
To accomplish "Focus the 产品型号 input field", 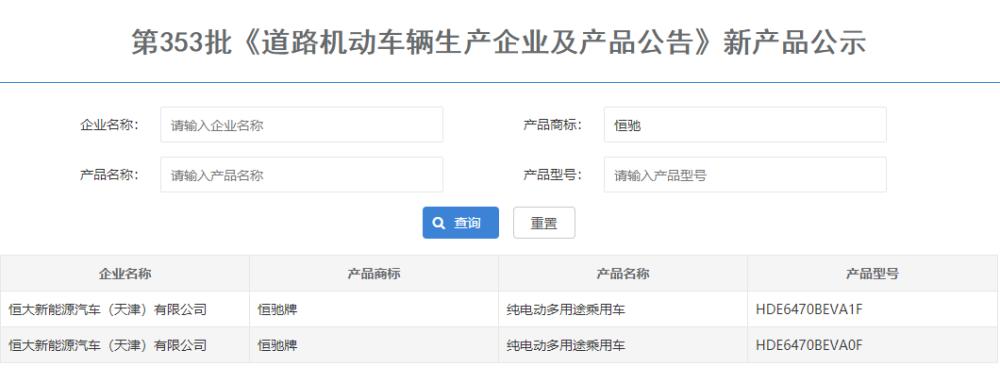I will click(x=745, y=175).
